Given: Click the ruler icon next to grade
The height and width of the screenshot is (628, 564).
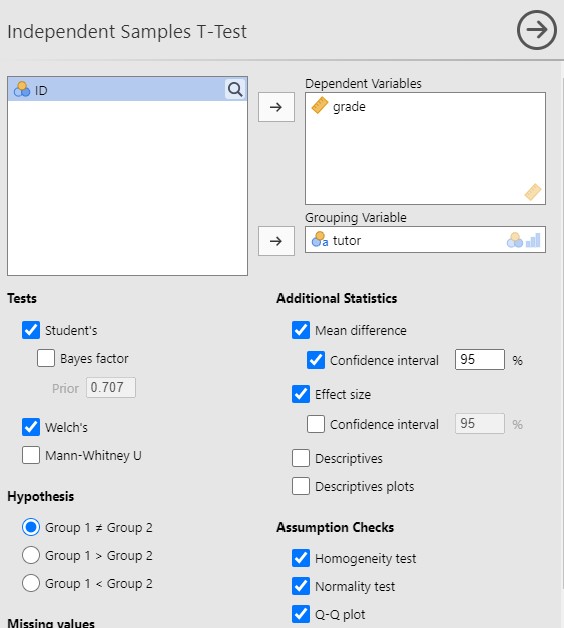Looking at the screenshot, I should pyautogui.click(x=320, y=105).
